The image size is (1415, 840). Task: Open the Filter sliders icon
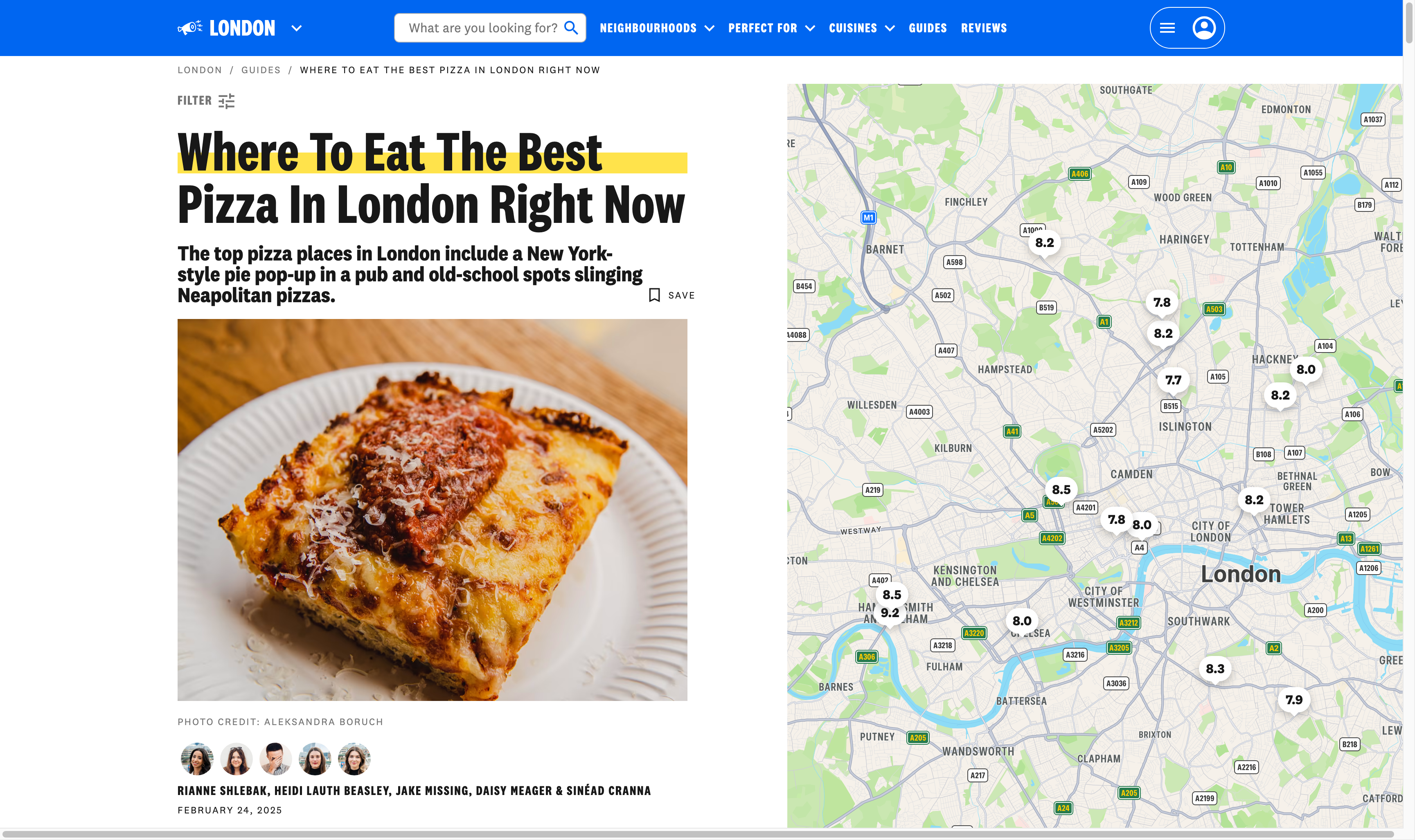tap(227, 101)
